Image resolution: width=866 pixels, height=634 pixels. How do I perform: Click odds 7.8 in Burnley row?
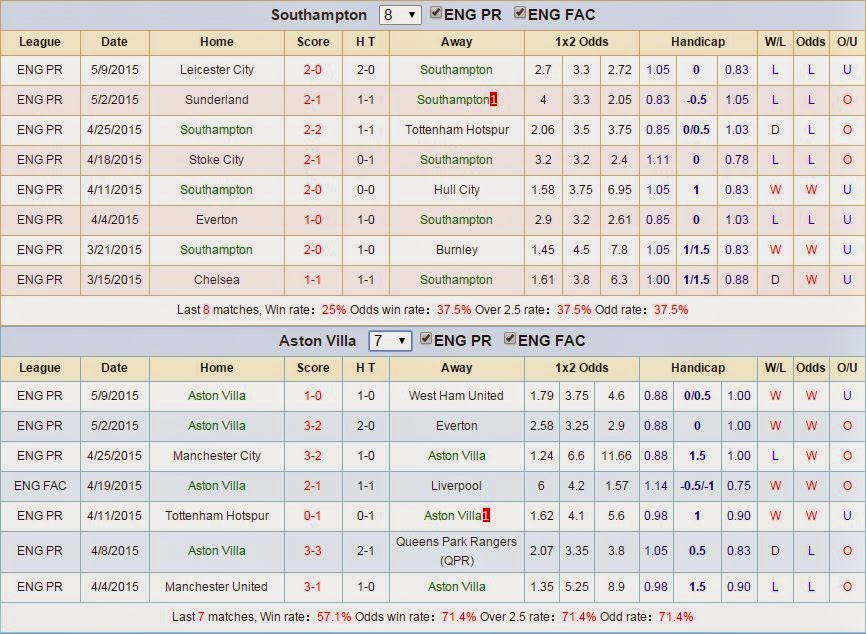click(619, 250)
